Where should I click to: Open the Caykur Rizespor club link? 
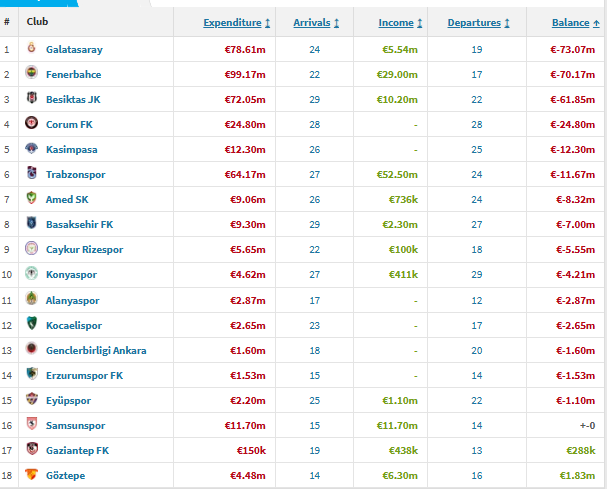click(84, 250)
